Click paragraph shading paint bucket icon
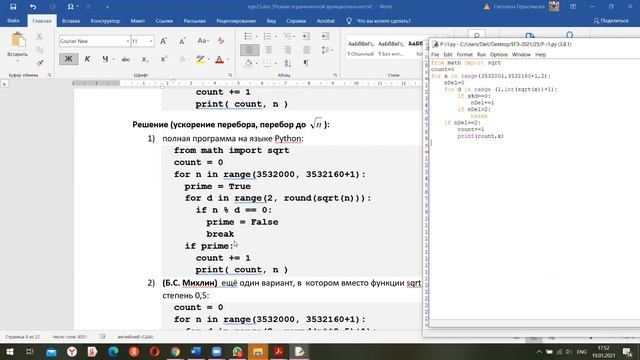Screen dimensions: 640x360 point(248,63)
